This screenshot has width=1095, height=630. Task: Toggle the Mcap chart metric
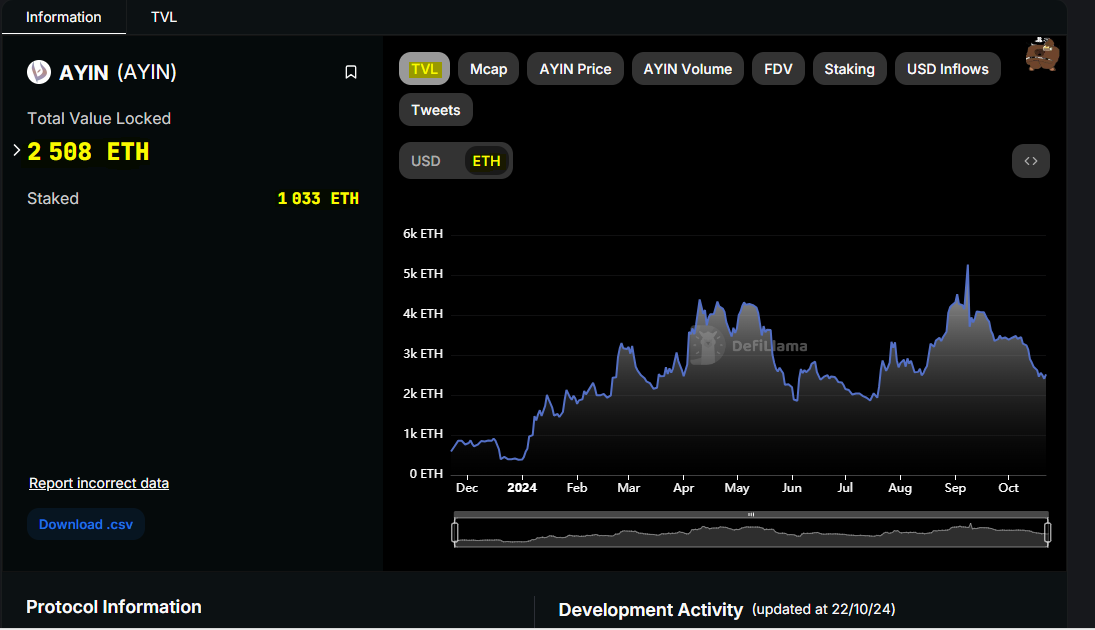click(488, 69)
